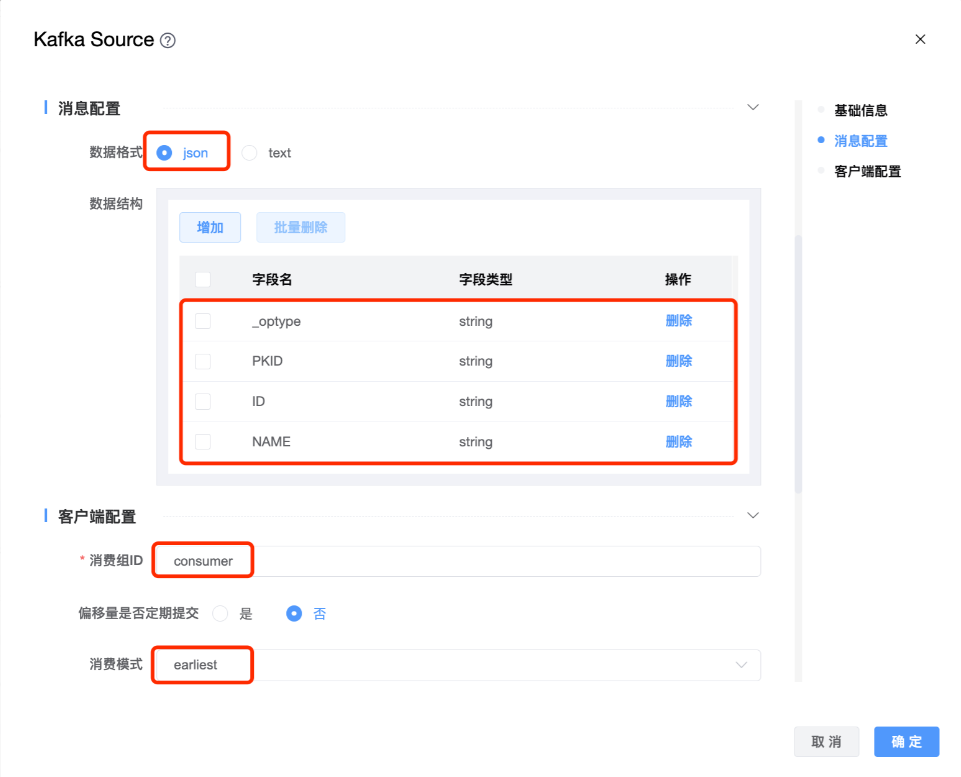Select the text data format radio

250,153
